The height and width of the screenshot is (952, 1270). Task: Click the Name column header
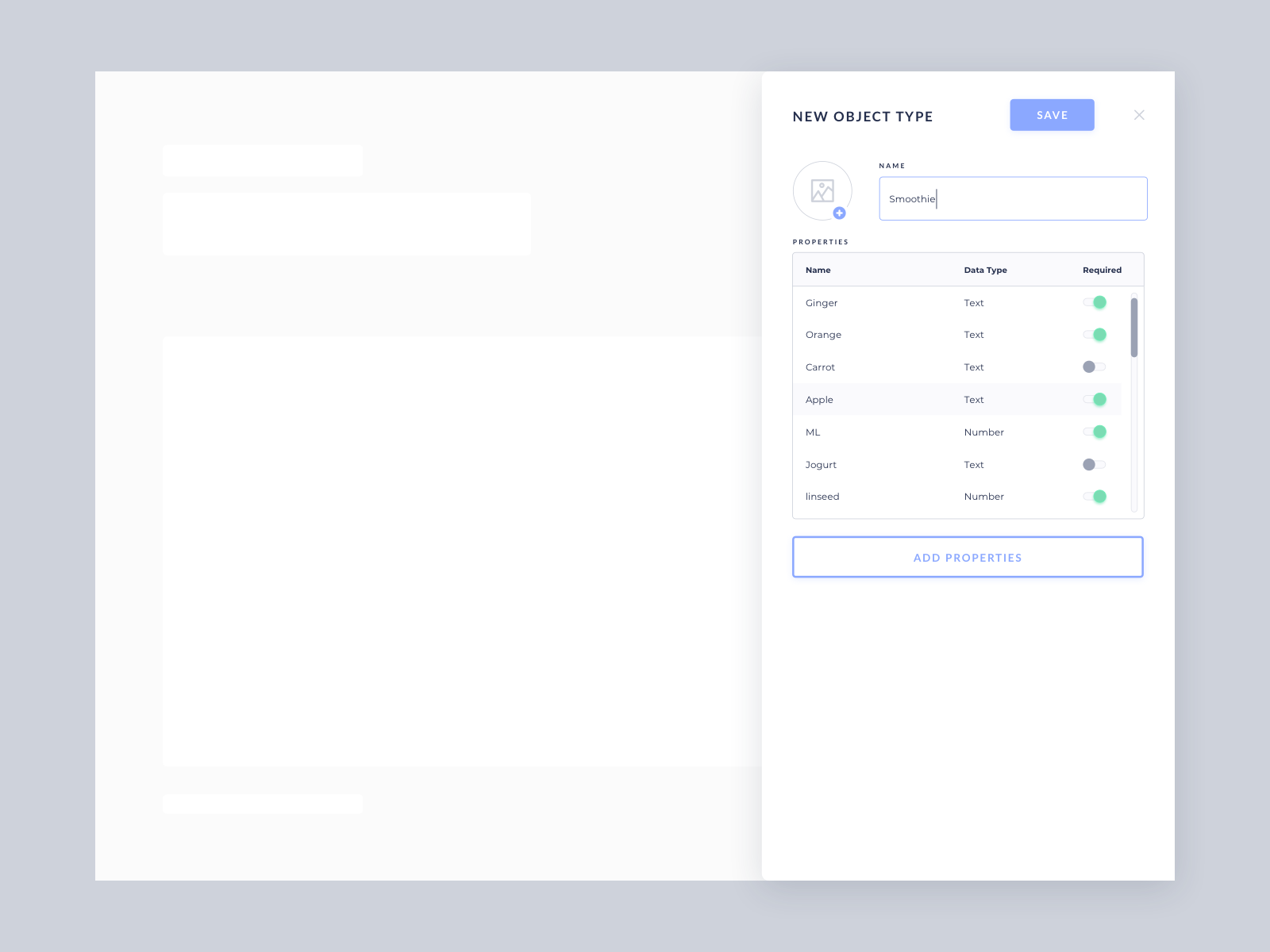[x=818, y=270]
